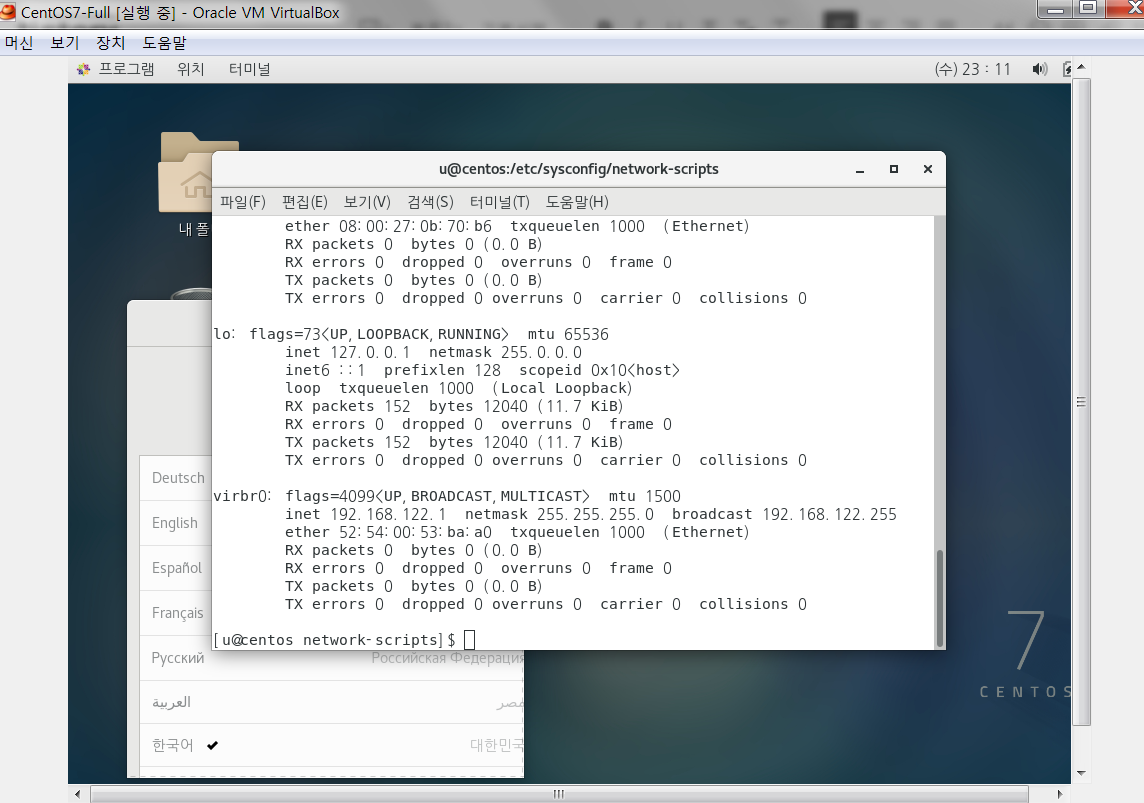Open the 머신 menu in VirtualBox

coord(19,43)
